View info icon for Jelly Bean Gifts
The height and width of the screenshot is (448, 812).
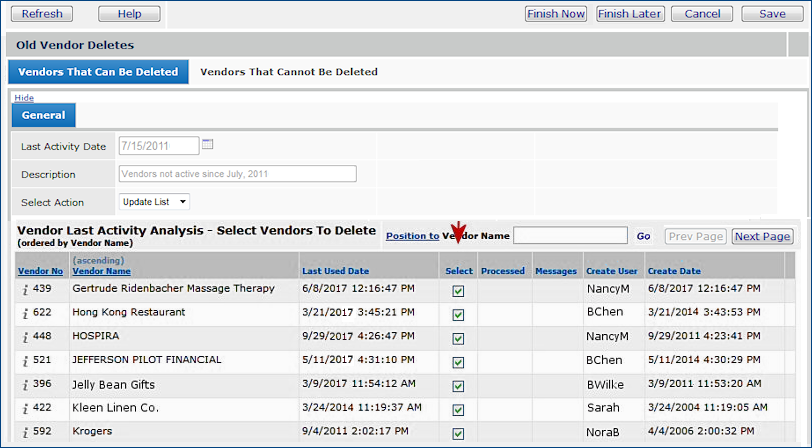26,385
